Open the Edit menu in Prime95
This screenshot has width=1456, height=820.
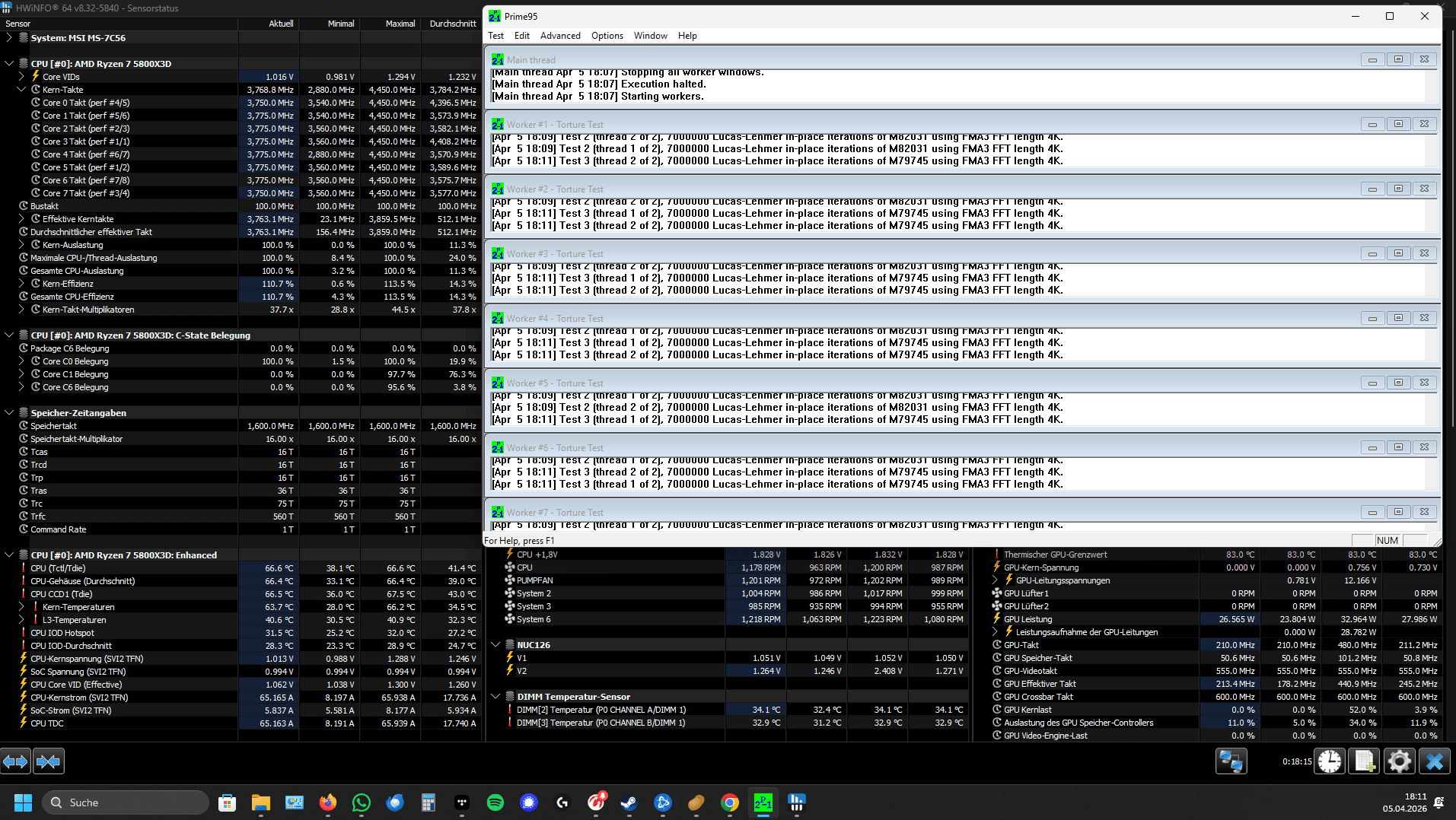tap(522, 36)
